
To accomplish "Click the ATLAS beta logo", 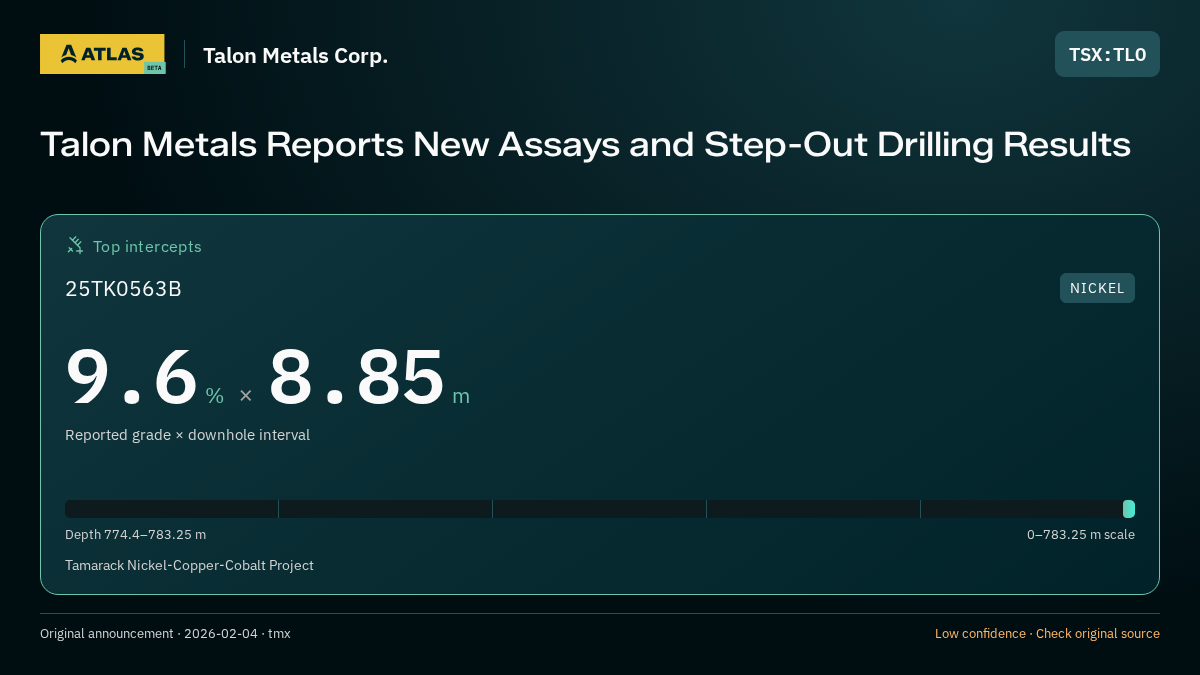I will click(x=102, y=54).
